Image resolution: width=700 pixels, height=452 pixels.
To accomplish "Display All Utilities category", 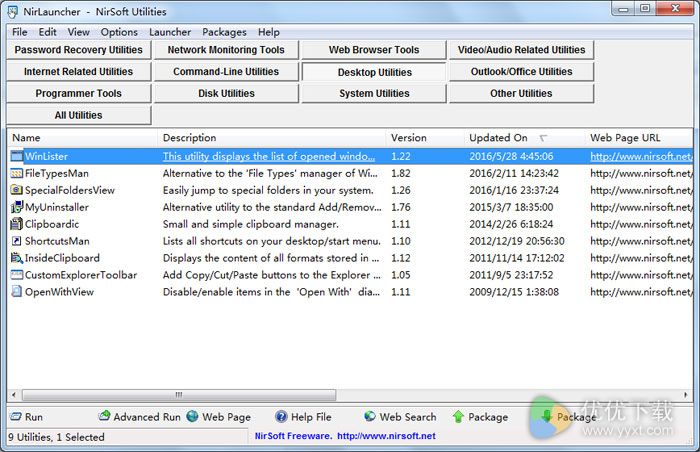I will coord(79,115).
